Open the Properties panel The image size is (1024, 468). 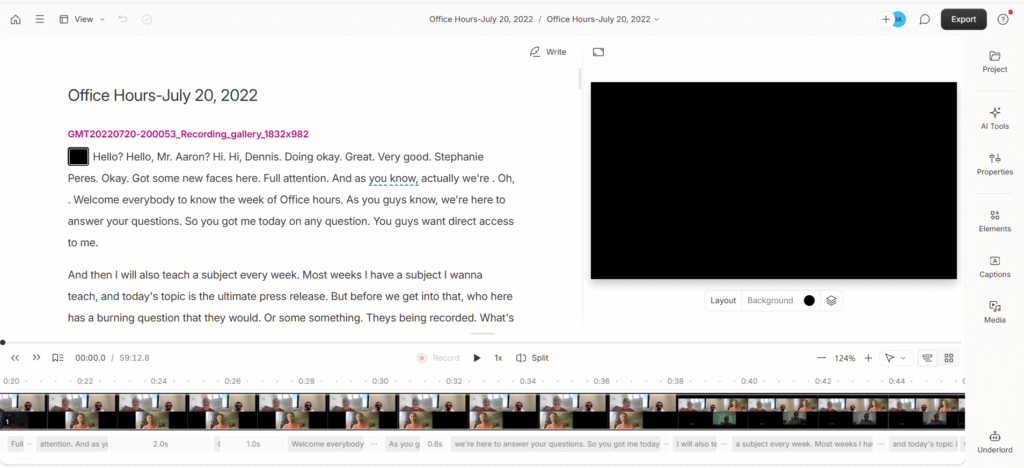tap(994, 164)
